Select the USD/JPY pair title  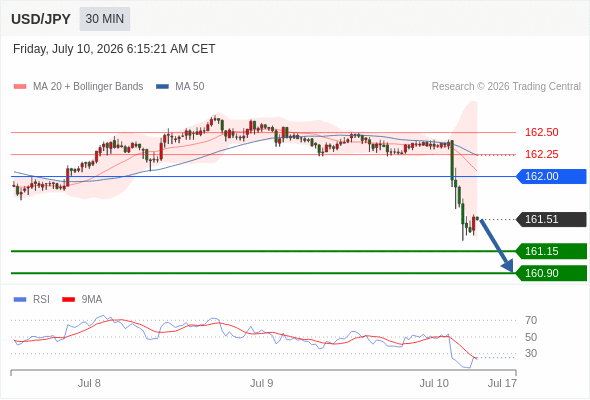[x=41, y=19]
